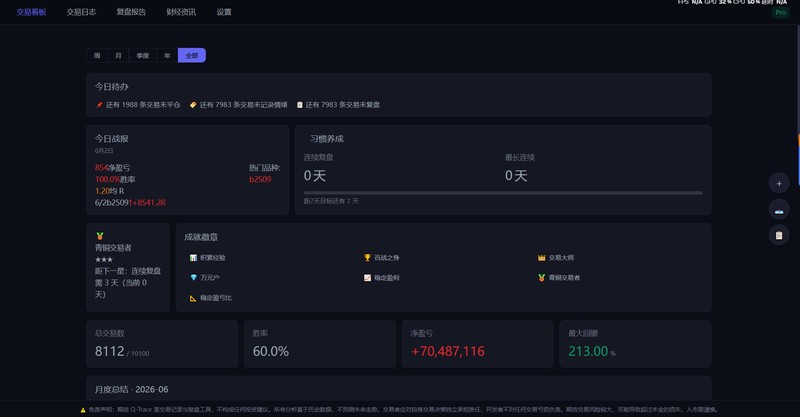Image resolution: width=800 pixels, height=417 pixels.
Task: Open the 设置 settings tab
Action: click(x=224, y=12)
